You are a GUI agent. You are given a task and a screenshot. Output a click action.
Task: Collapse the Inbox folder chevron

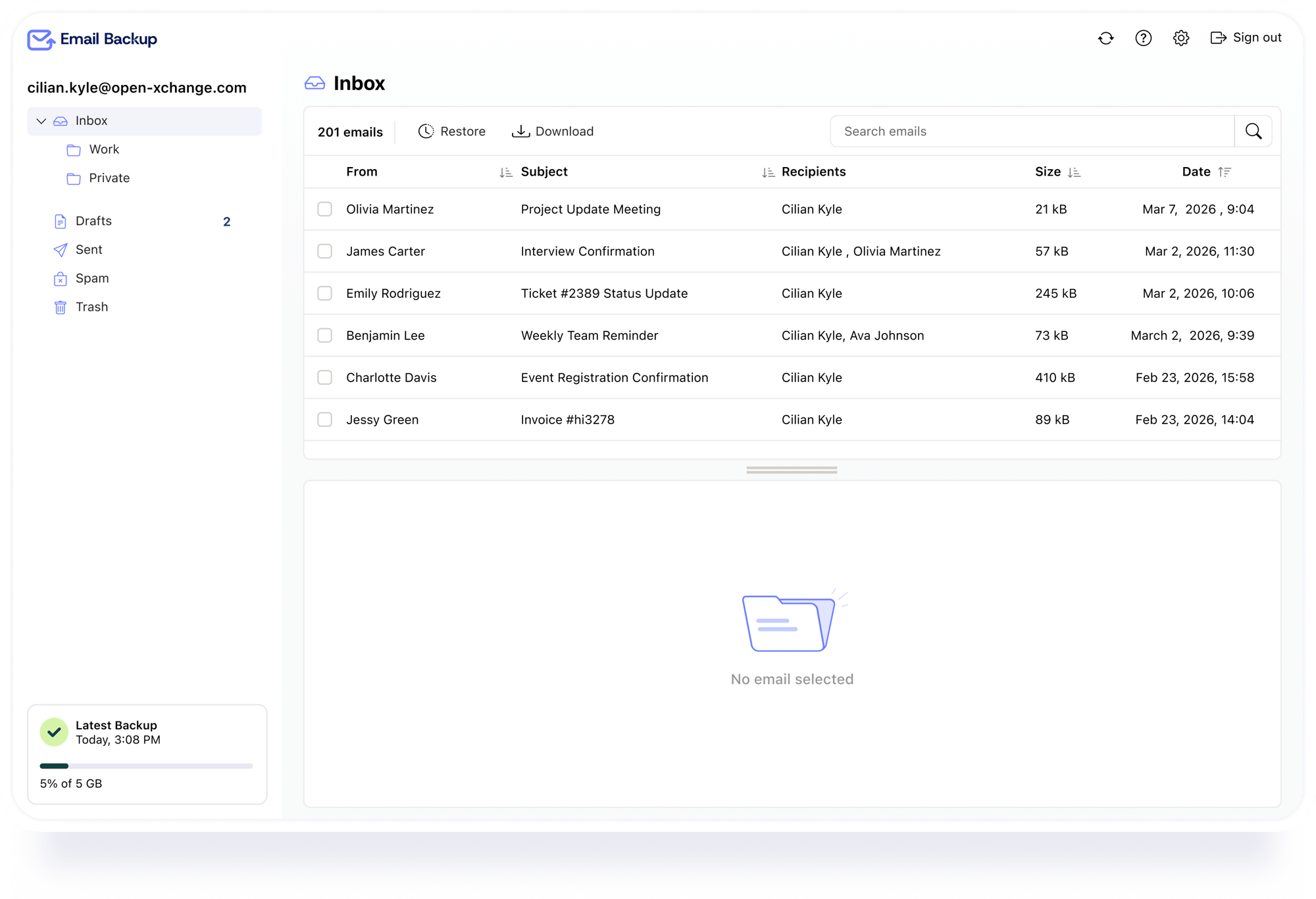tap(41, 121)
